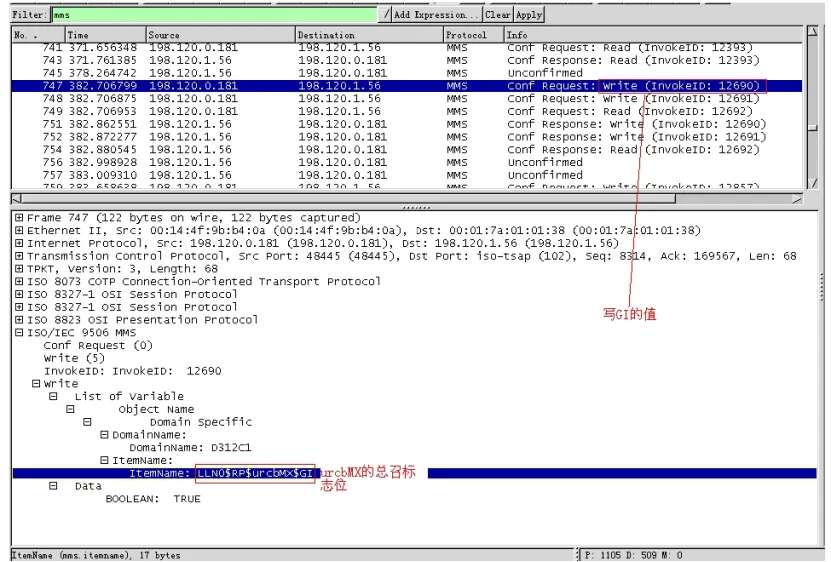Collapse the Data tree node
This screenshot has height=562, width=831.
click(54, 486)
